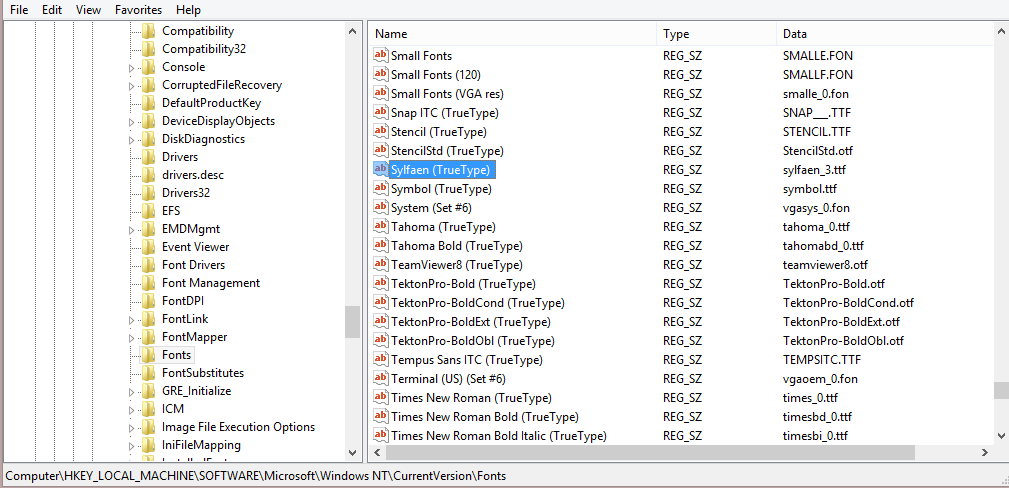Screen dimensions: 1009x488
Task: Expand the GRE_Initialize key
Action: coord(131,392)
